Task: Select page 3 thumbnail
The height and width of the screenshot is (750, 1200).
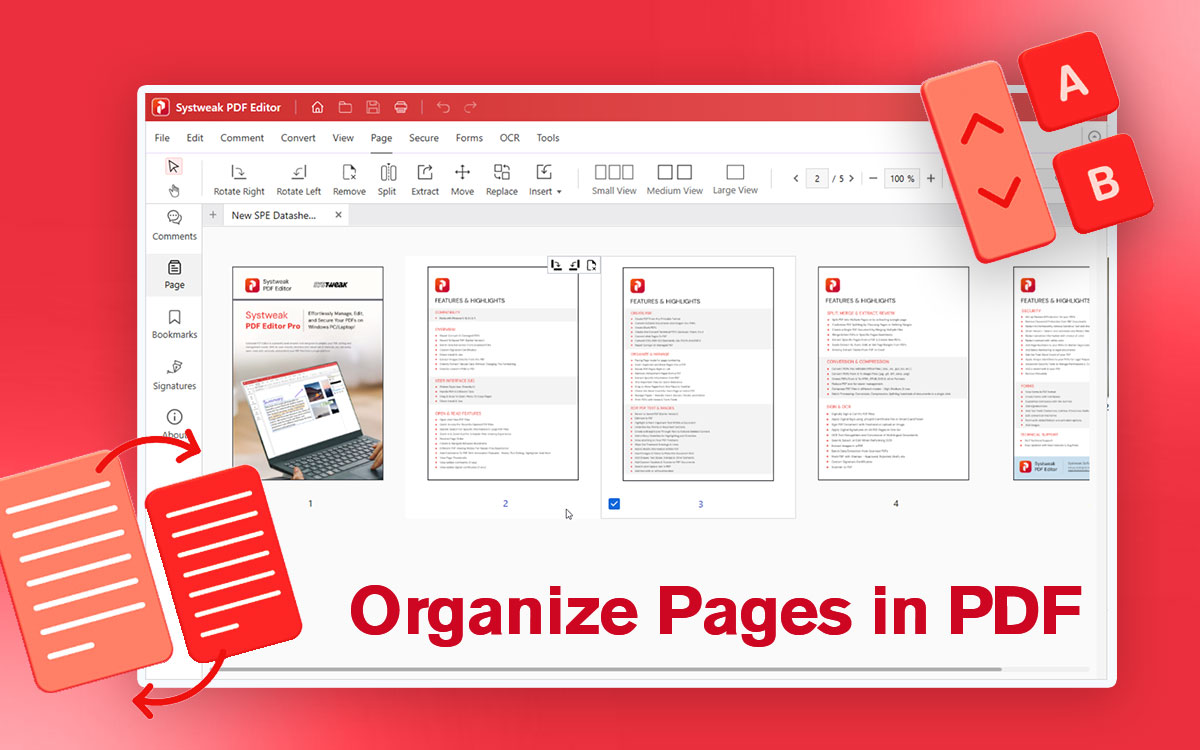Action: (x=698, y=373)
